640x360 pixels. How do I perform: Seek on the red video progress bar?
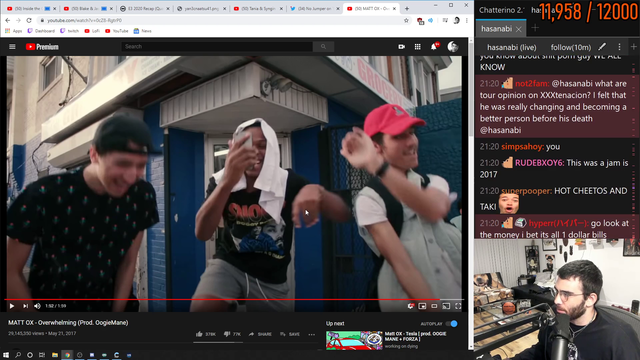pyautogui.click(x=233, y=300)
